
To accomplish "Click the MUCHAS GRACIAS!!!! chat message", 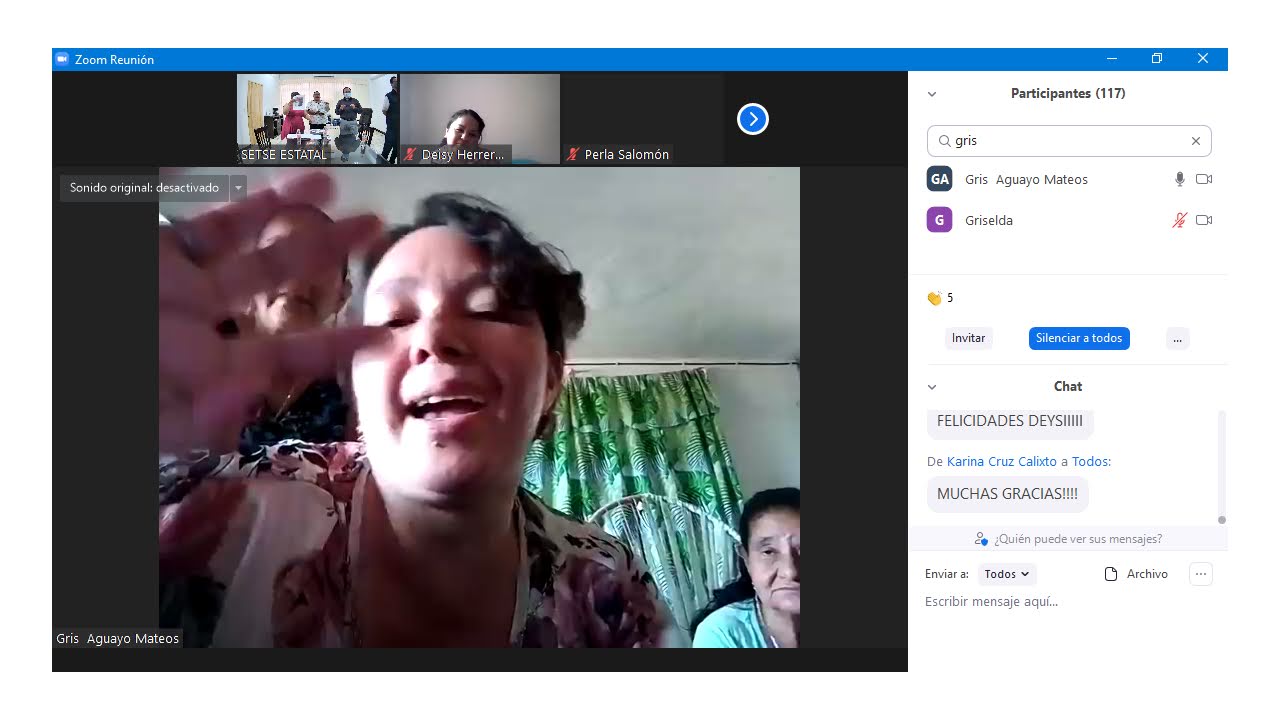I will click(x=1007, y=494).
